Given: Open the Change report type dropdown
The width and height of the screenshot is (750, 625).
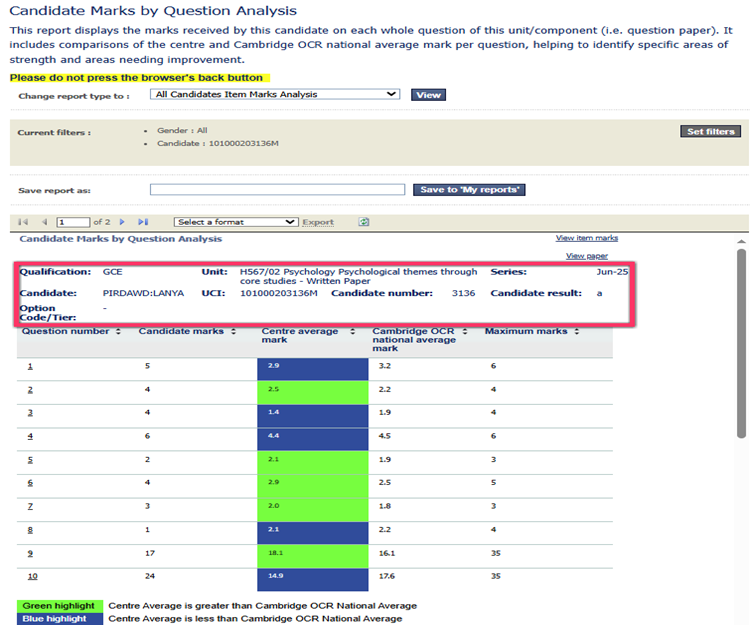Looking at the screenshot, I should click(x=276, y=95).
